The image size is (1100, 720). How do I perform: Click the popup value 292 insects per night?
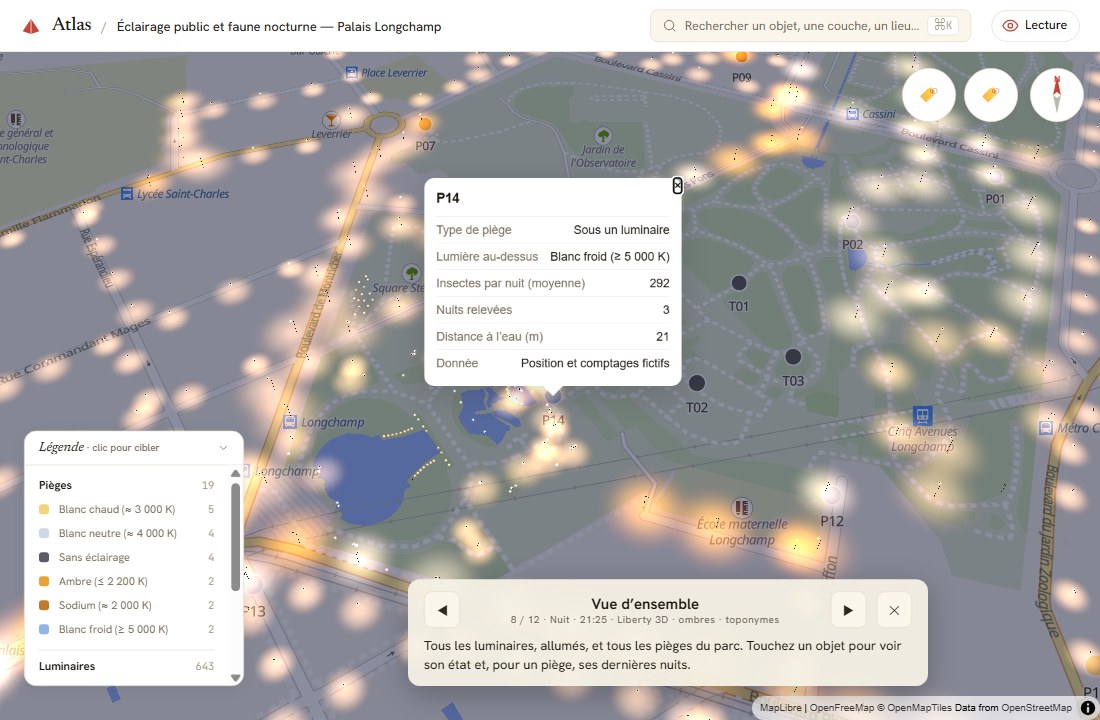pos(659,284)
